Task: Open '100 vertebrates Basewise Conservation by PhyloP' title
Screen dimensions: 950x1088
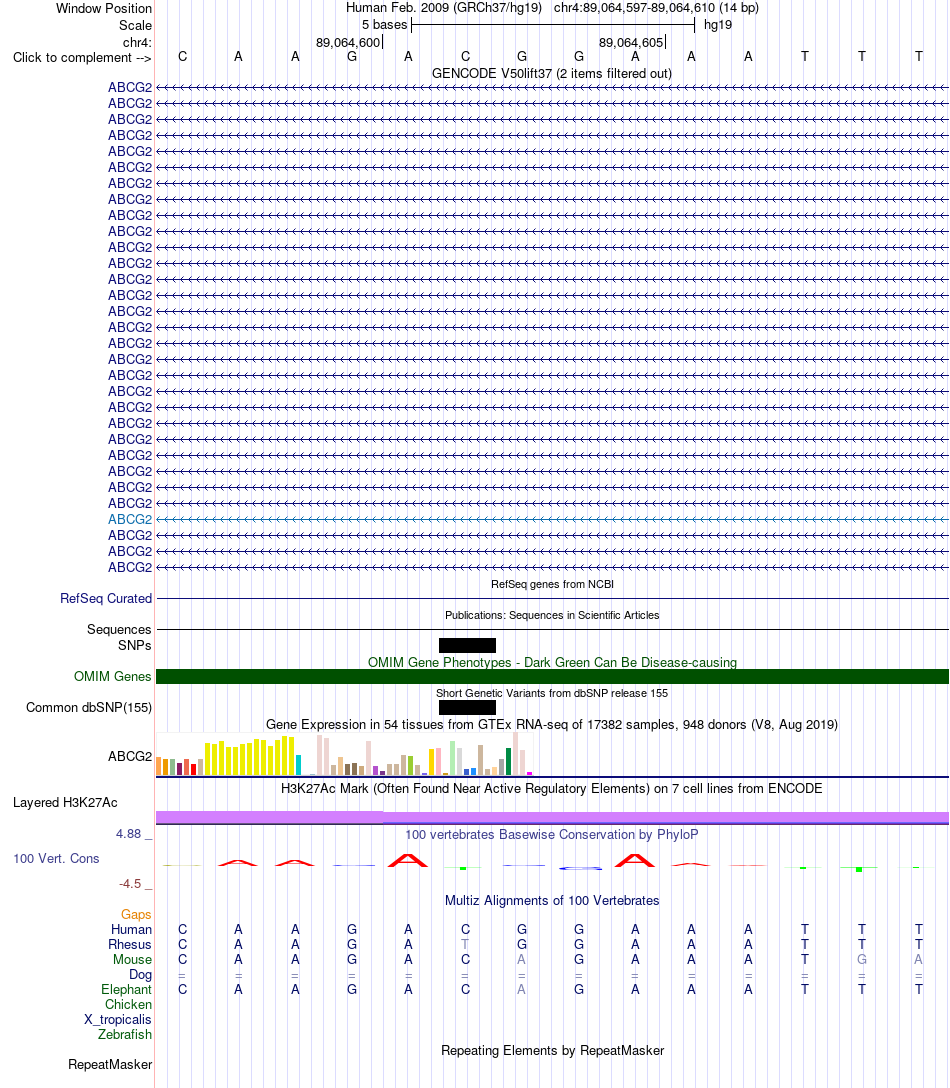Action: coord(552,835)
